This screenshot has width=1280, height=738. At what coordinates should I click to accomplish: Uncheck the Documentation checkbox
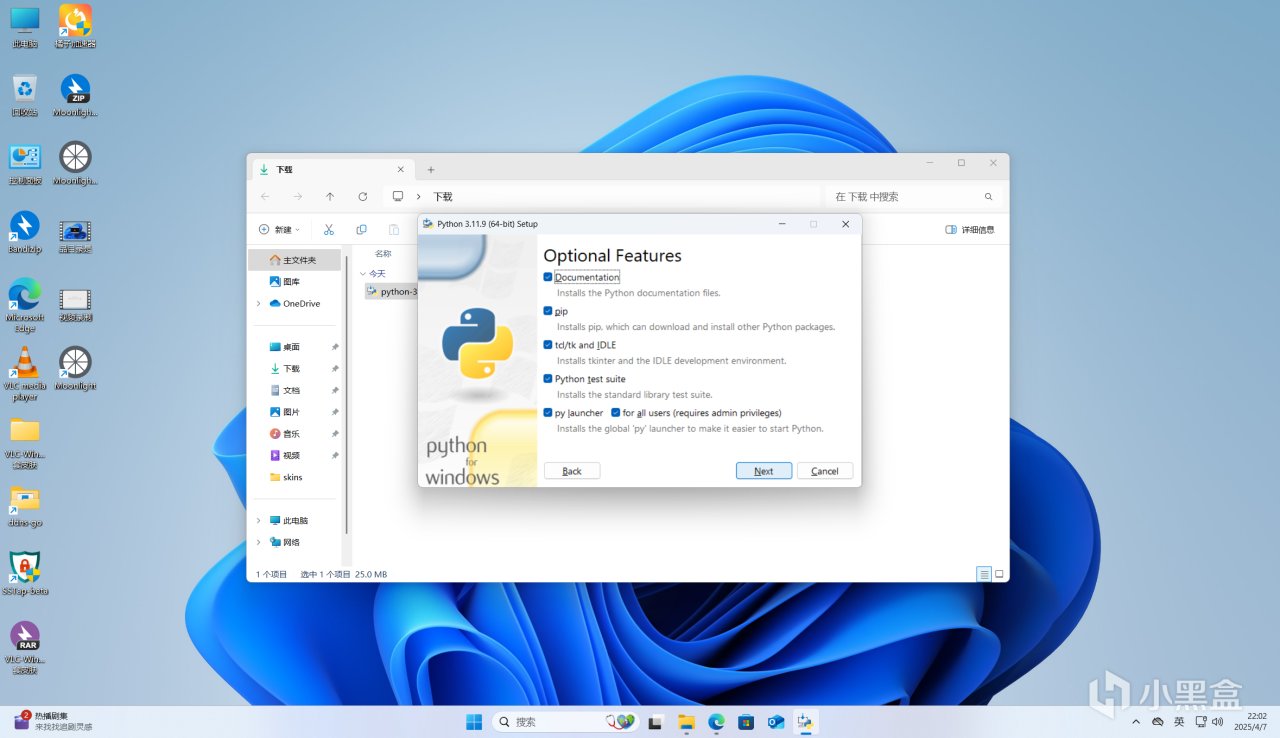548,277
